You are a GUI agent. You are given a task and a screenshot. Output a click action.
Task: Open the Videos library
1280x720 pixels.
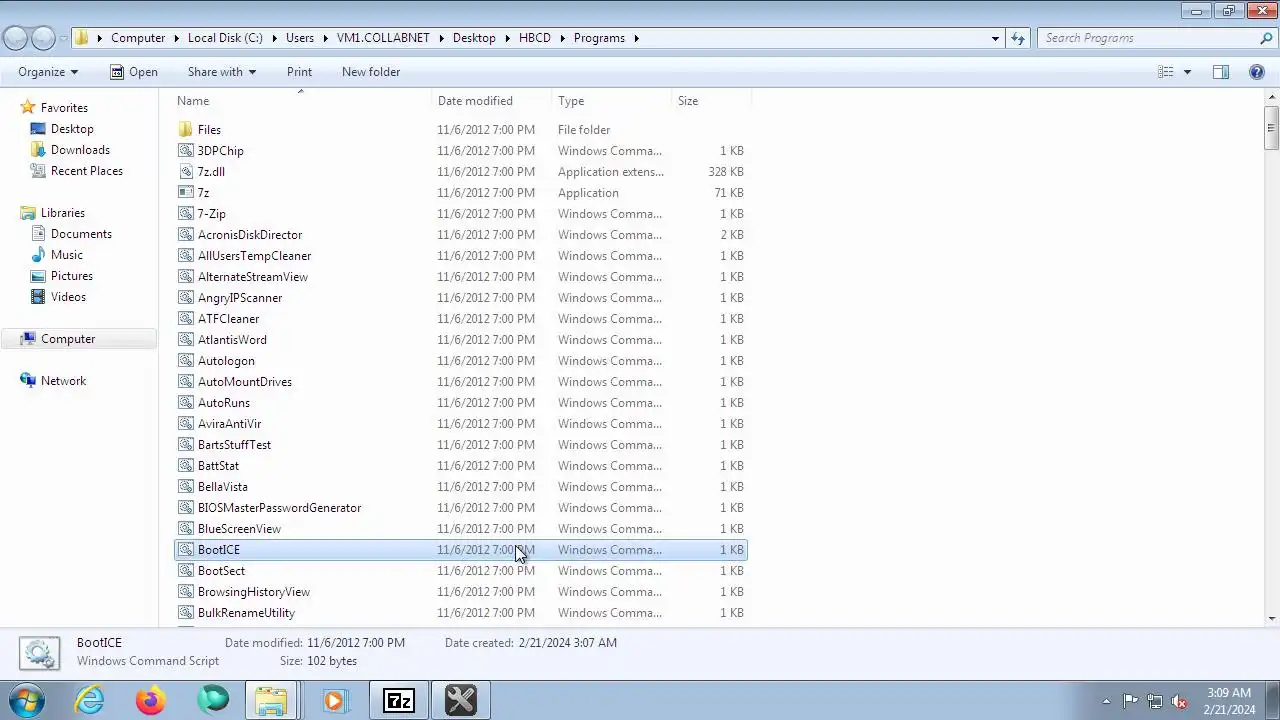(68, 297)
